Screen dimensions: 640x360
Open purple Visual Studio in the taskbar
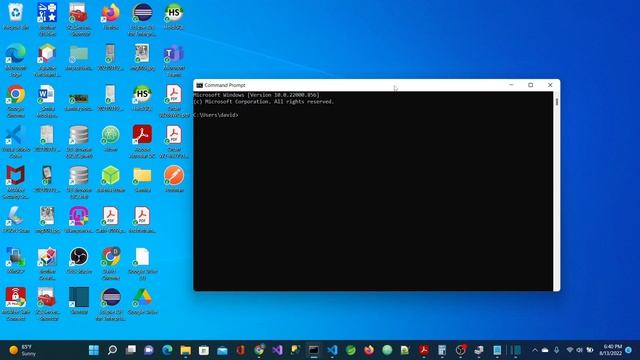278,350
